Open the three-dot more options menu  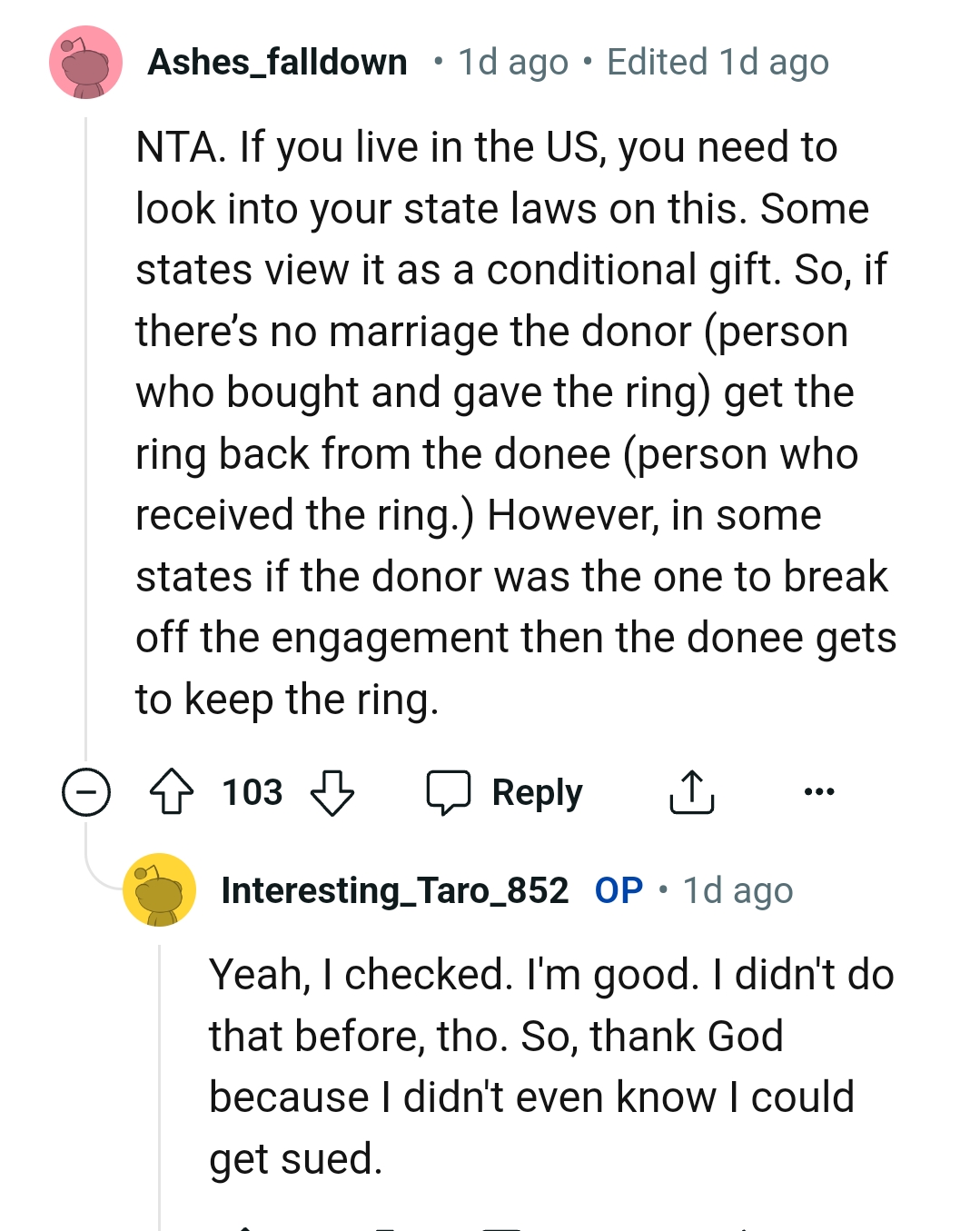(819, 792)
